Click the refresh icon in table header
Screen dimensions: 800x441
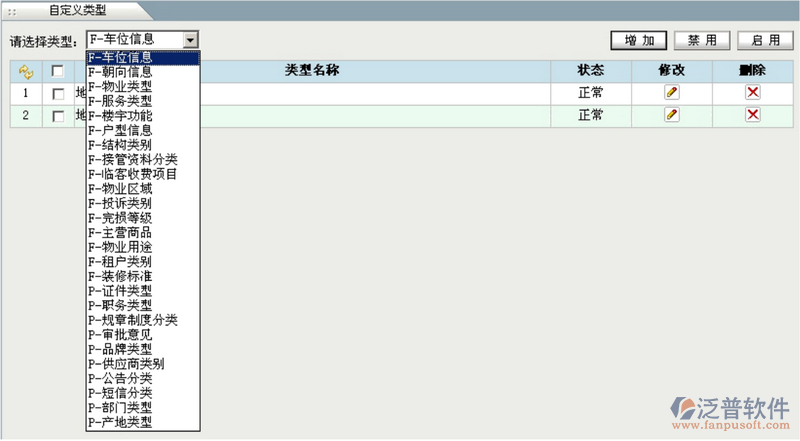[26, 72]
